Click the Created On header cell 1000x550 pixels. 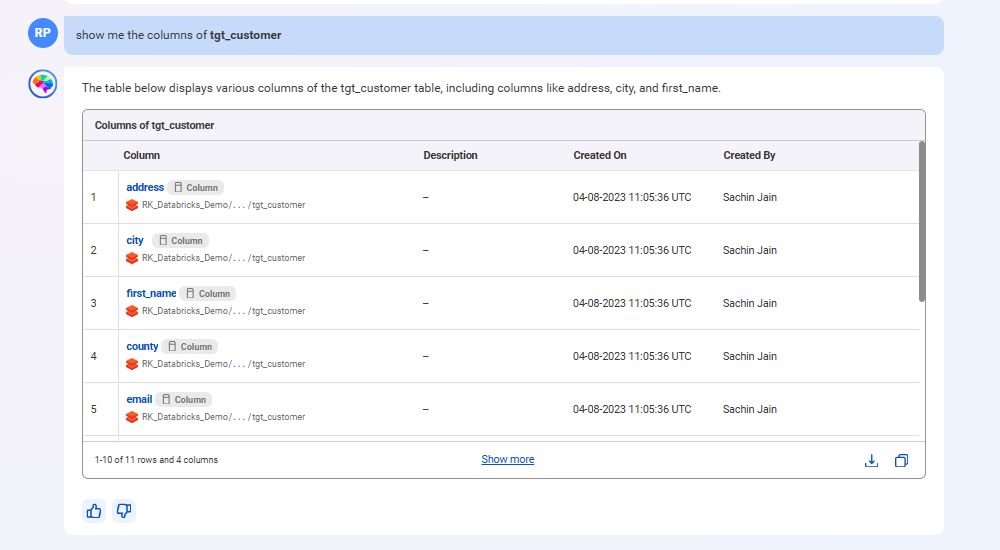click(x=599, y=155)
